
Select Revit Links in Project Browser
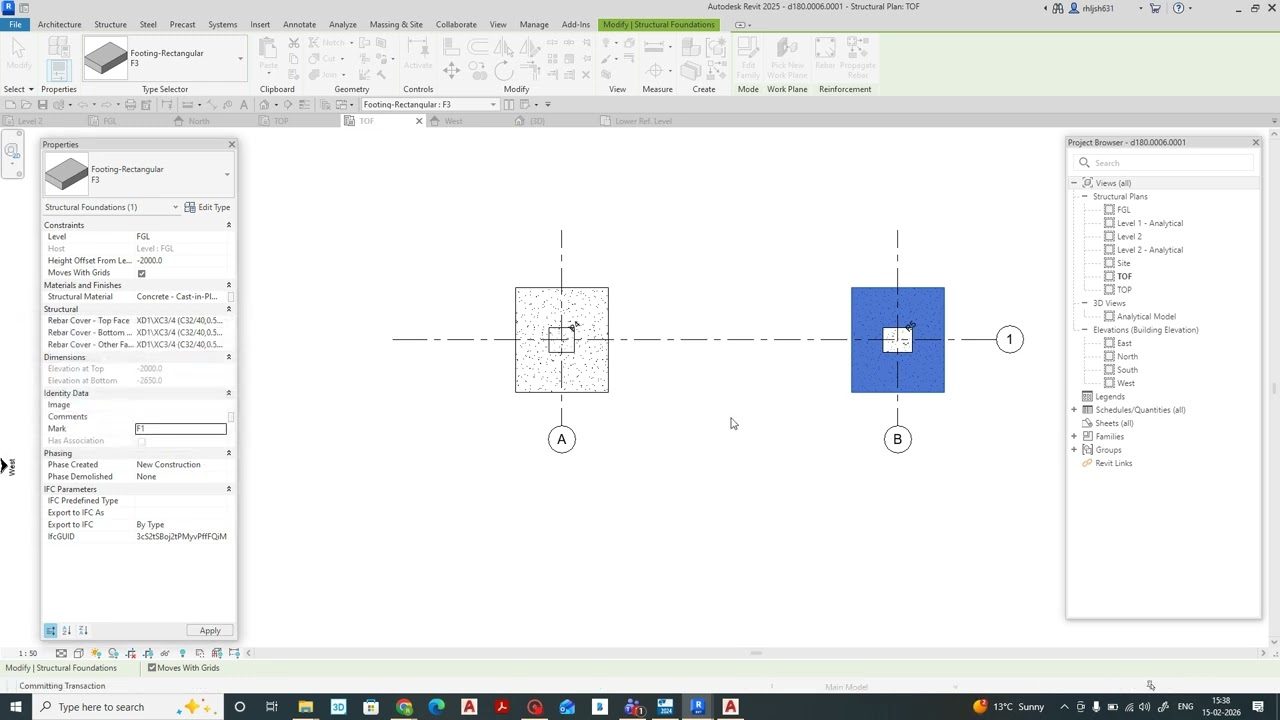[x=1113, y=463]
